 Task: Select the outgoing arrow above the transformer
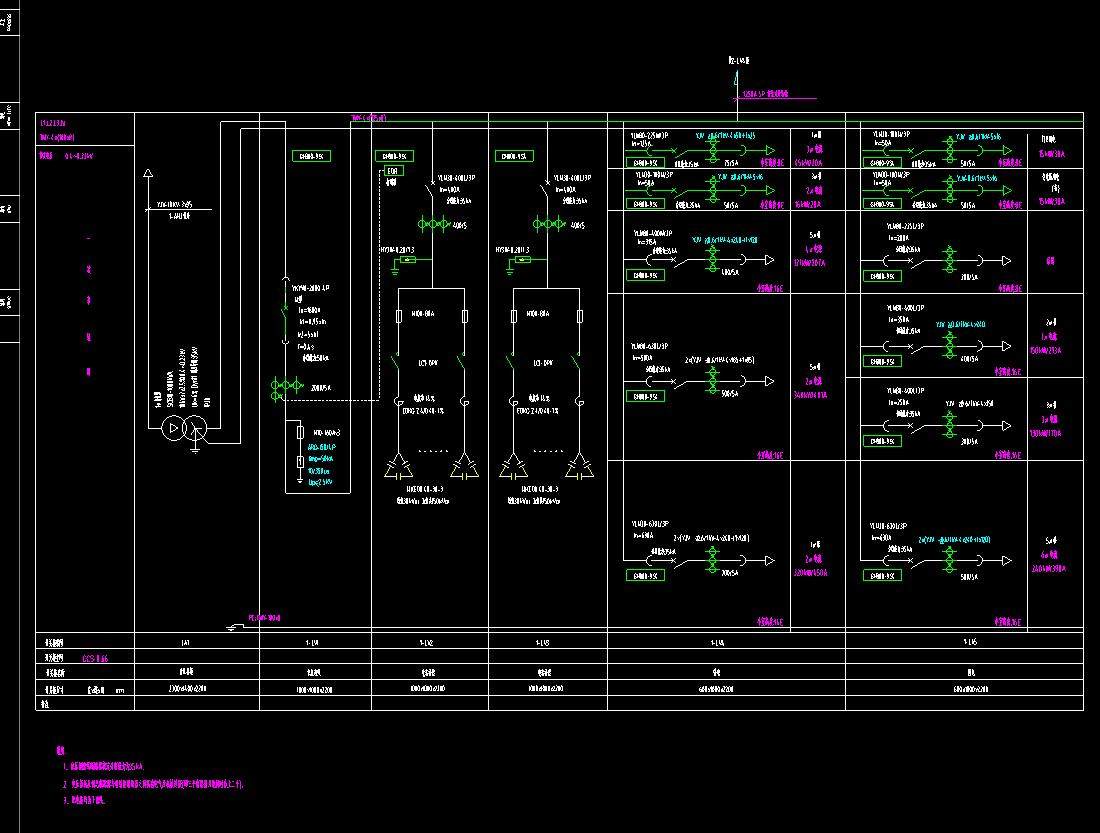click(148, 174)
